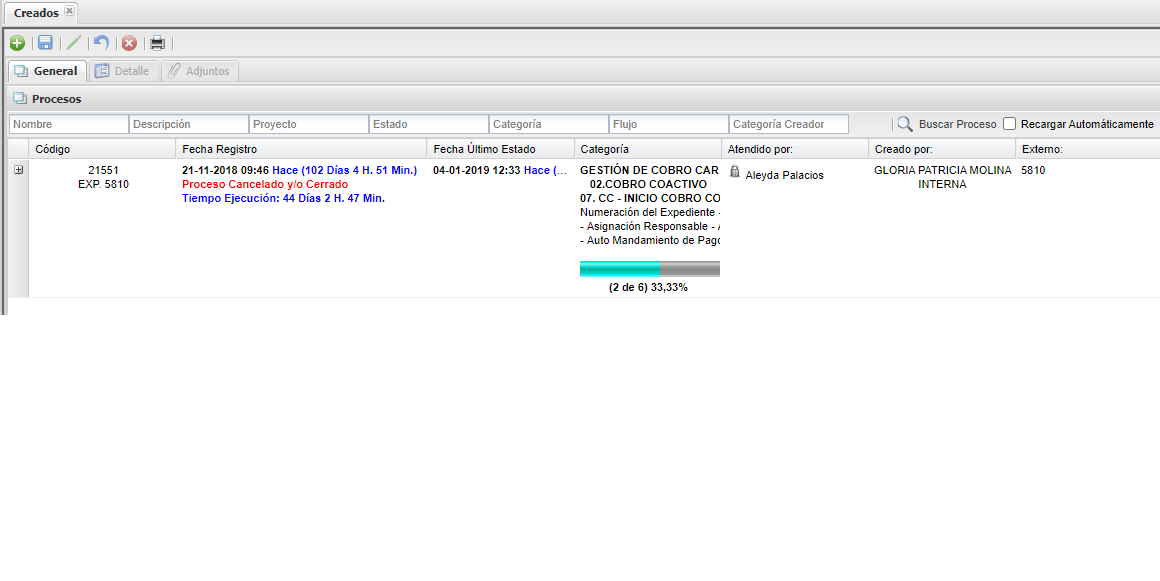This screenshot has height=581, width=1160.
Task: Sort by Fecha Último Estado header
Action: point(500,150)
